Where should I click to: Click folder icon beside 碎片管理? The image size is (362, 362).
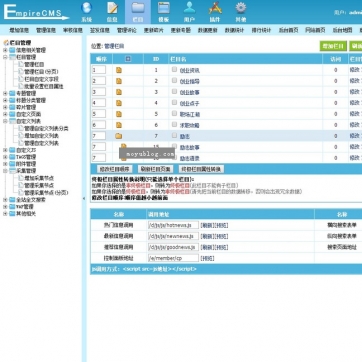click(12, 107)
